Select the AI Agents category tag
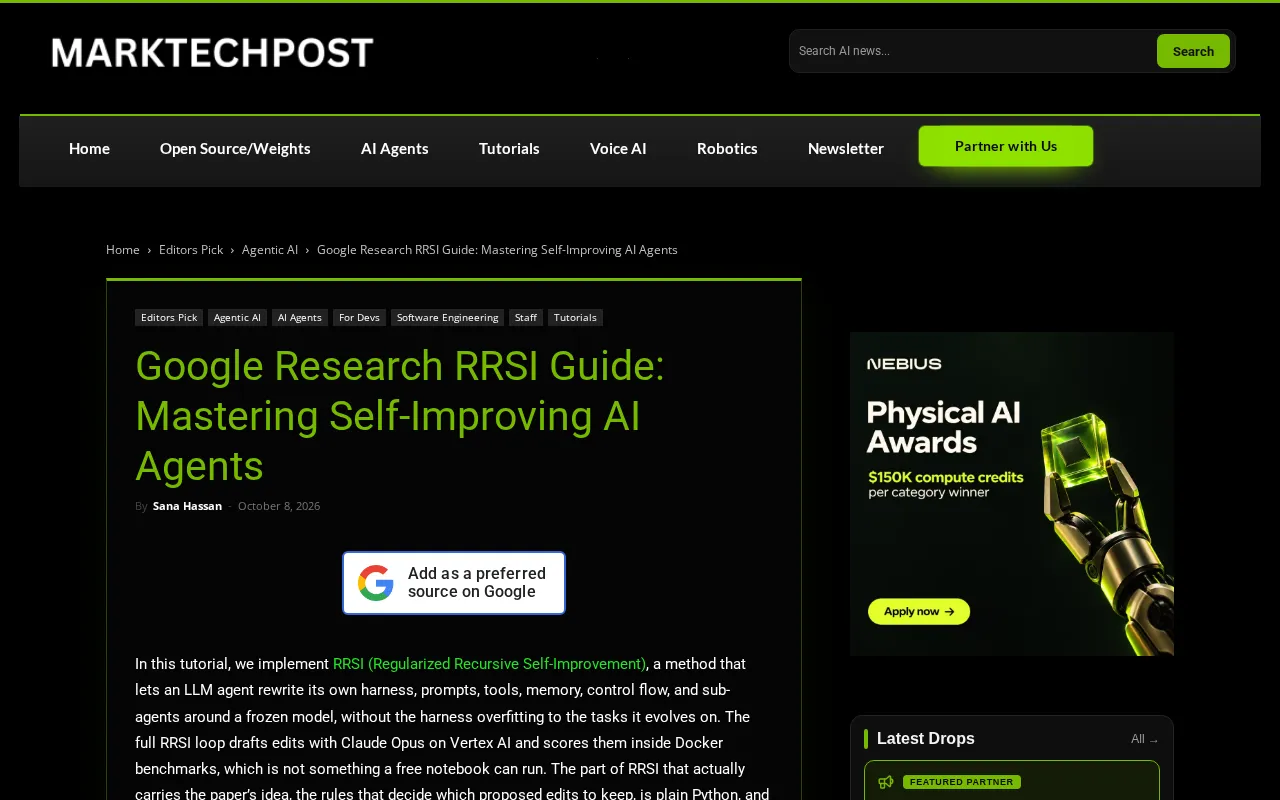This screenshot has height=800, width=1280. 300,317
